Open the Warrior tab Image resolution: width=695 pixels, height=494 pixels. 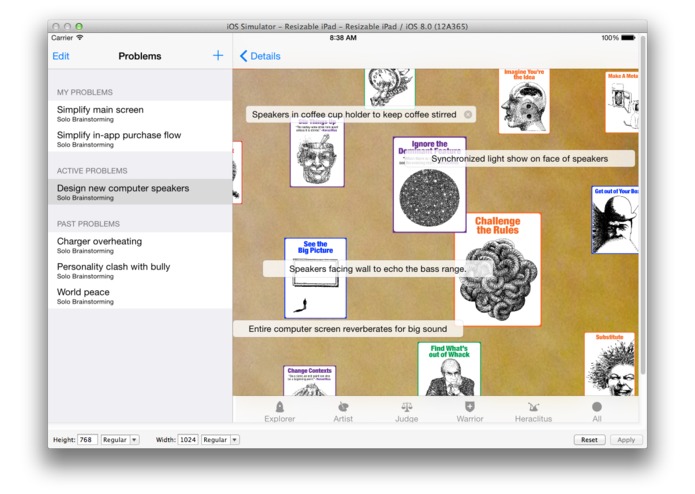(x=470, y=412)
